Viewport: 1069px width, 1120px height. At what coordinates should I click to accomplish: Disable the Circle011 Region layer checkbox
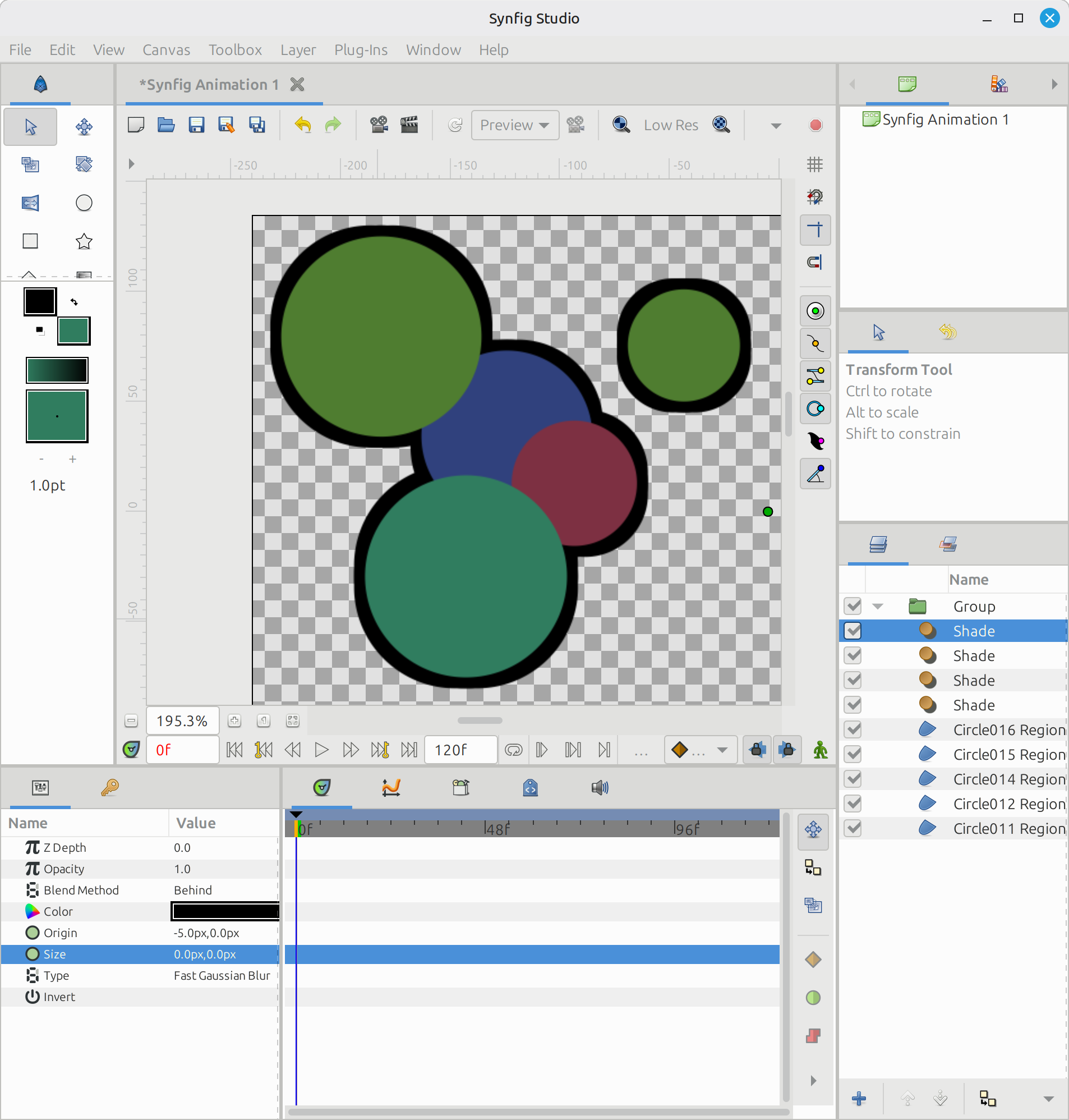coord(853,828)
